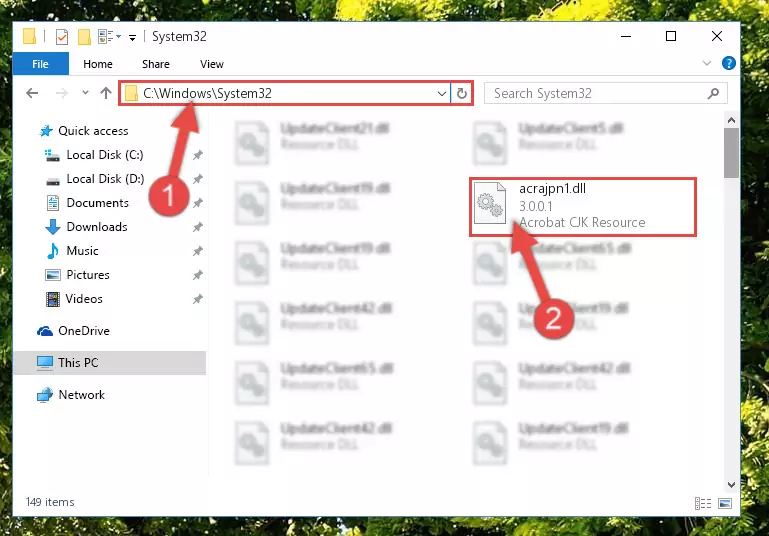Screen dimensions: 769x536
Task: Click pin icon next to Pictures
Action: tap(198, 275)
